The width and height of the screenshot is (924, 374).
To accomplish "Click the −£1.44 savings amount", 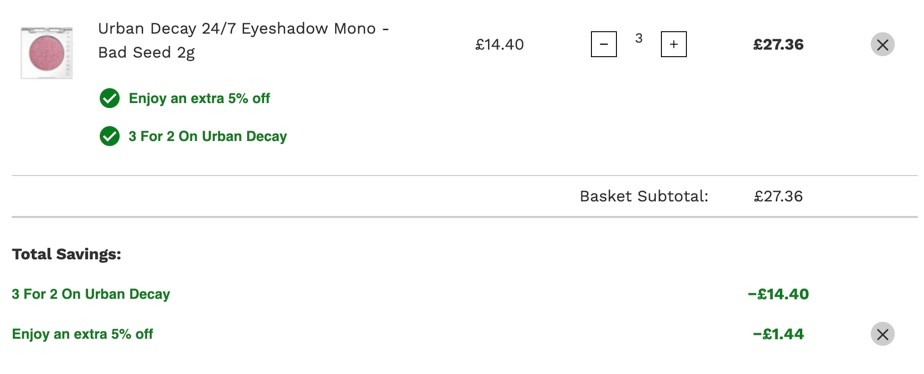I will [x=778, y=334].
